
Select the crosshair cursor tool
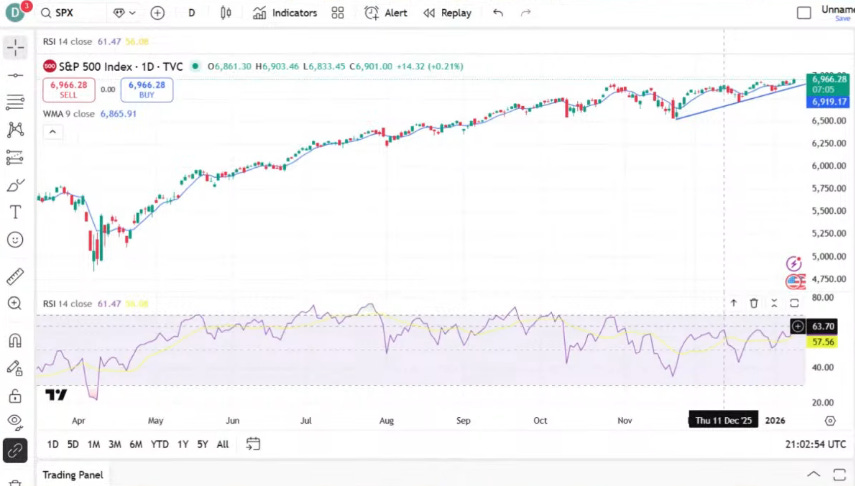(x=15, y=48)
